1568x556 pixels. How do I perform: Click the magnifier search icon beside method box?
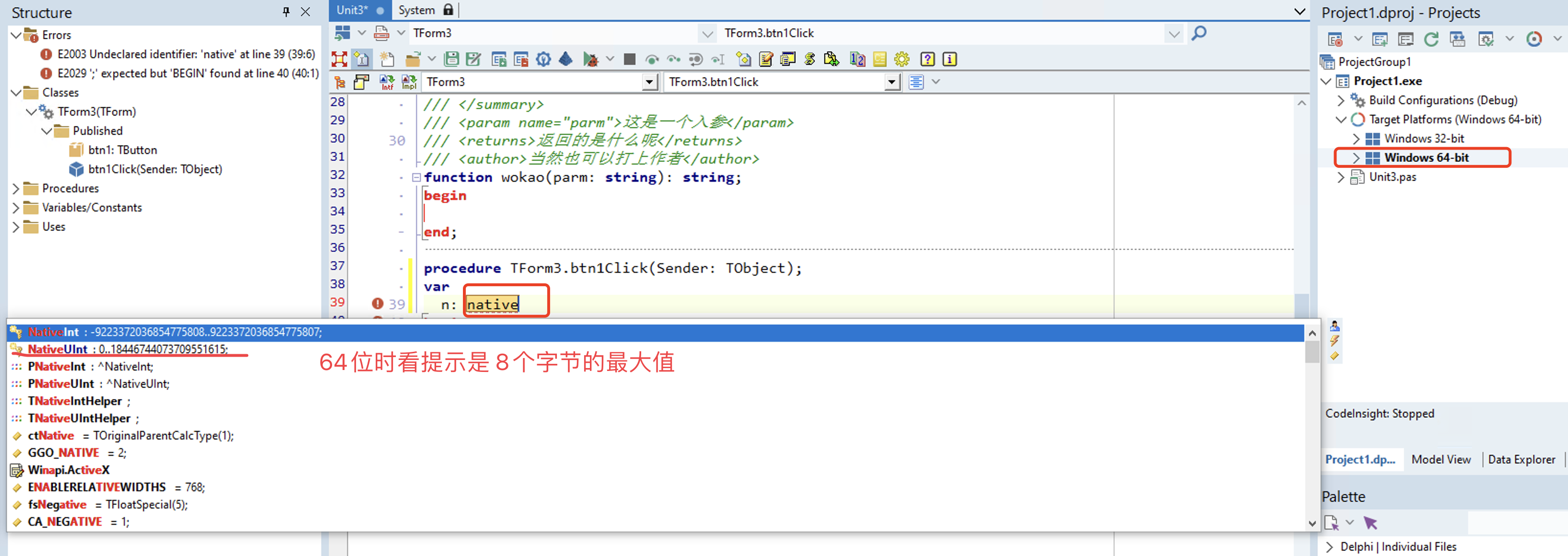(x=1199, y=33)
